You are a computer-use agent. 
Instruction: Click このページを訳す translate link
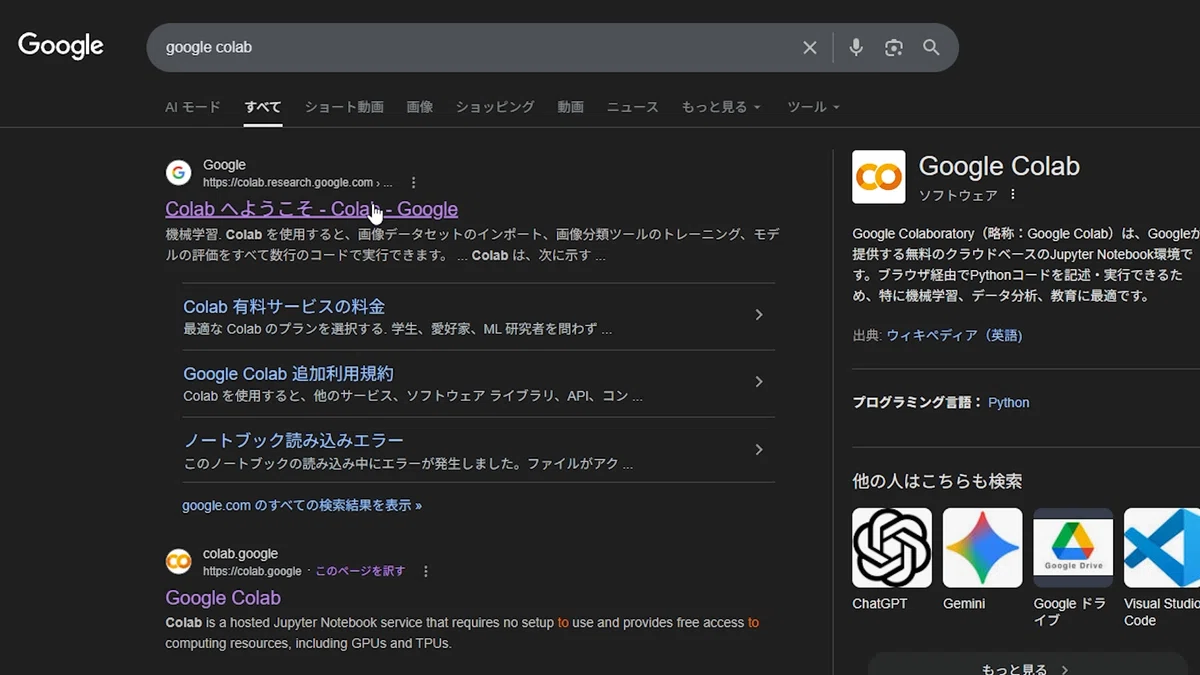(360, 572)
